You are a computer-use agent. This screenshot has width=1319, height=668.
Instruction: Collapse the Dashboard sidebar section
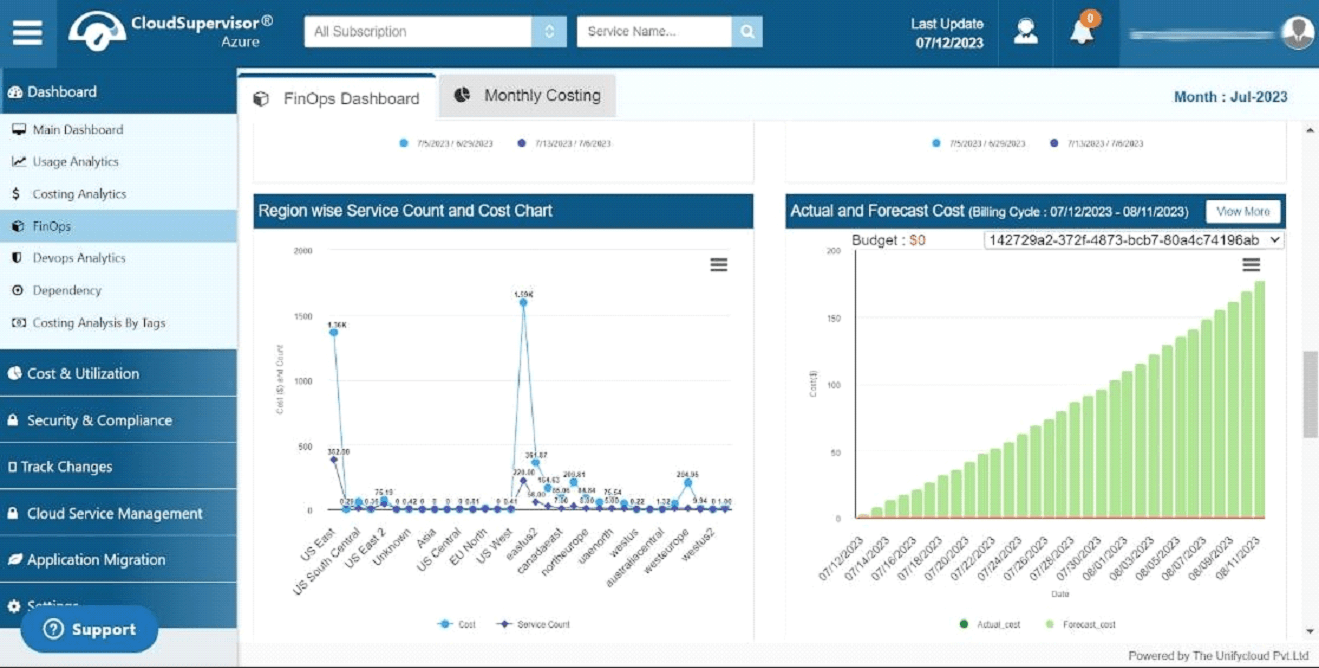pyautogui.click(x=118, y=92)
